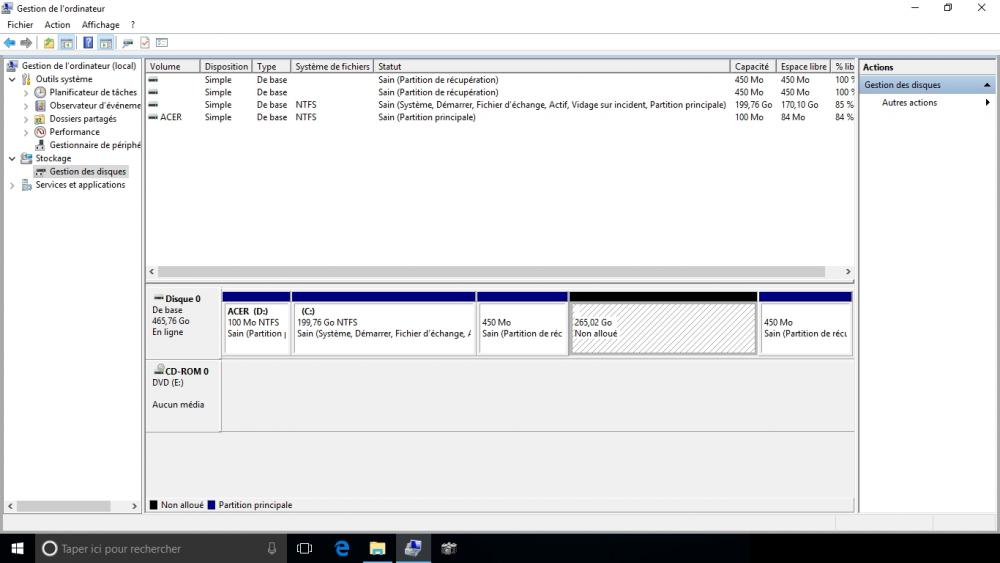Go back with the blue left arrow
Screen dimensions: 1000x563
(10, 43)
